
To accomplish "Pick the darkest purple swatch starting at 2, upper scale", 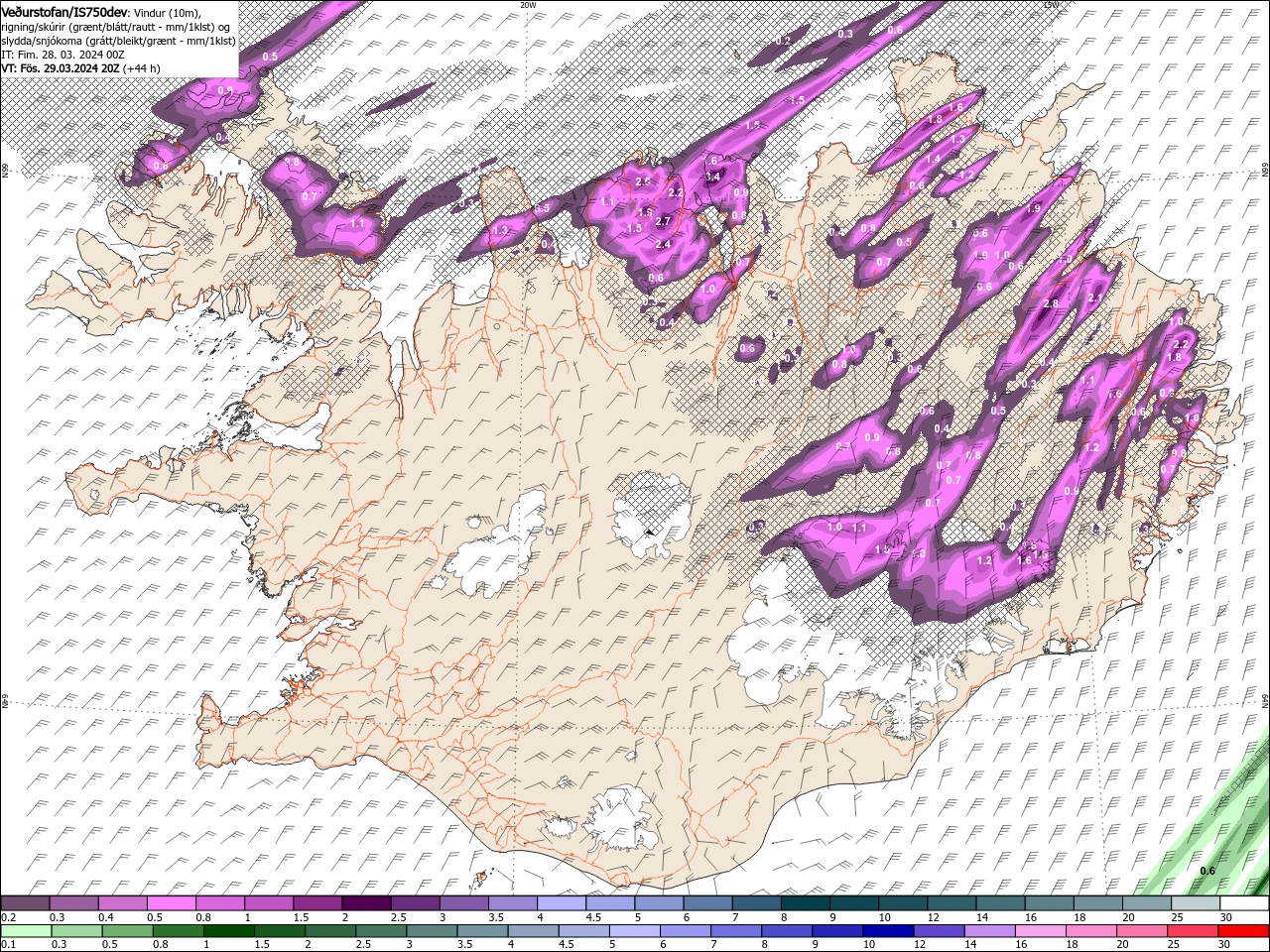I will click(x=365, y=903).
